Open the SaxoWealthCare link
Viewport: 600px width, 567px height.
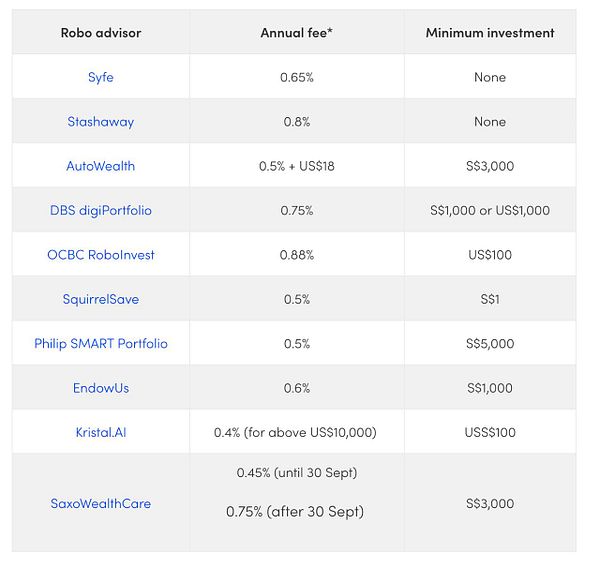pos(101,503)
